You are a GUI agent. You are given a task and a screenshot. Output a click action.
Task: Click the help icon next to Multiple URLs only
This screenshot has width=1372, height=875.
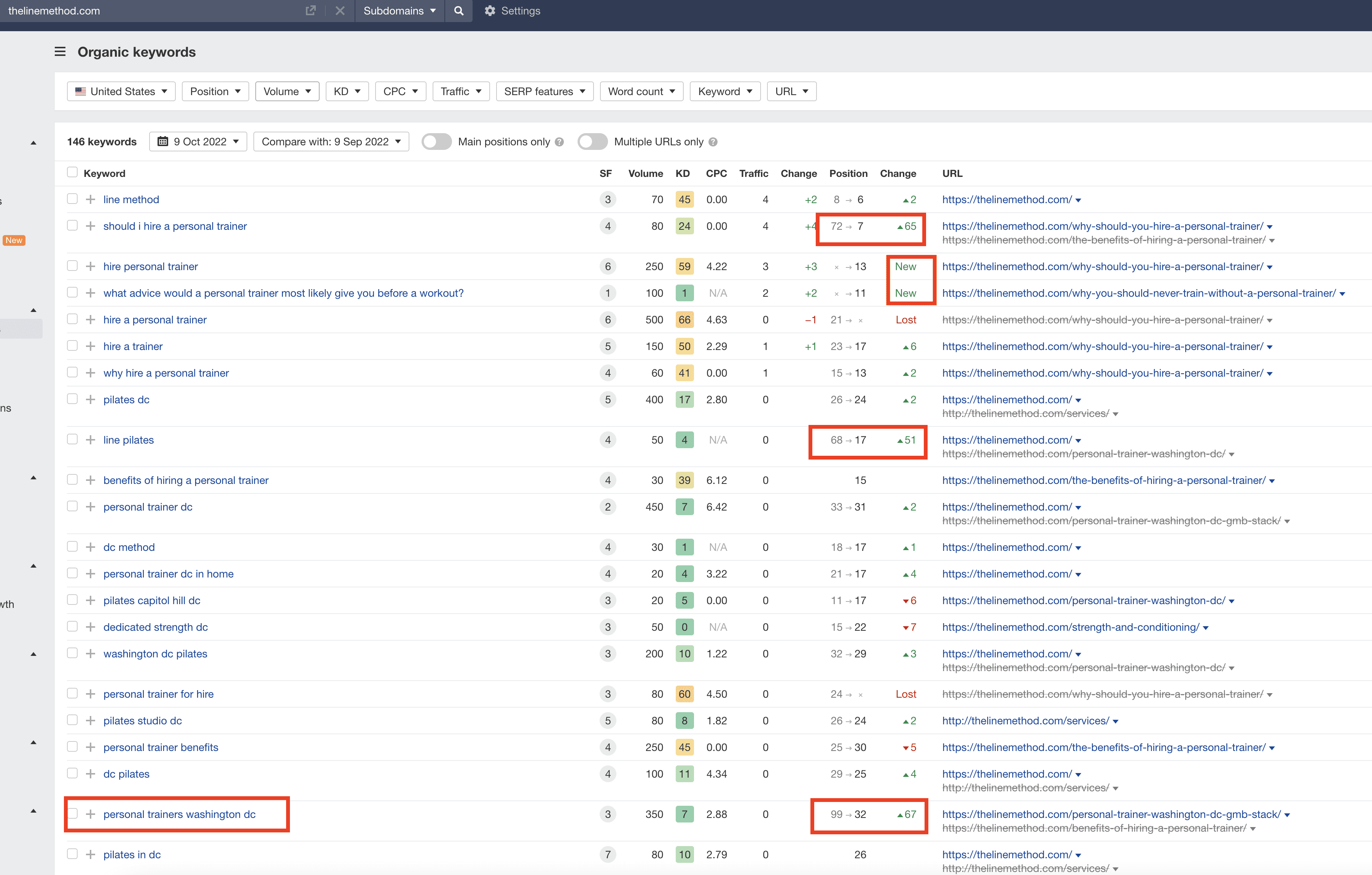pos(713,142)
